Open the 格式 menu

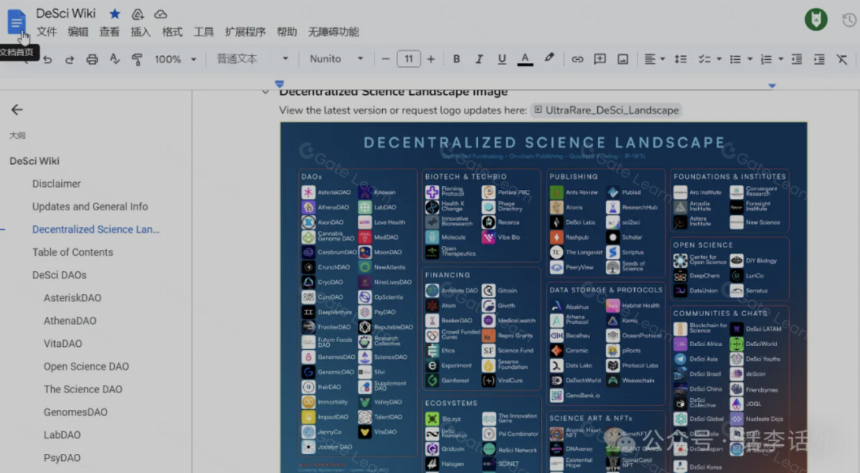coord(172,32)
